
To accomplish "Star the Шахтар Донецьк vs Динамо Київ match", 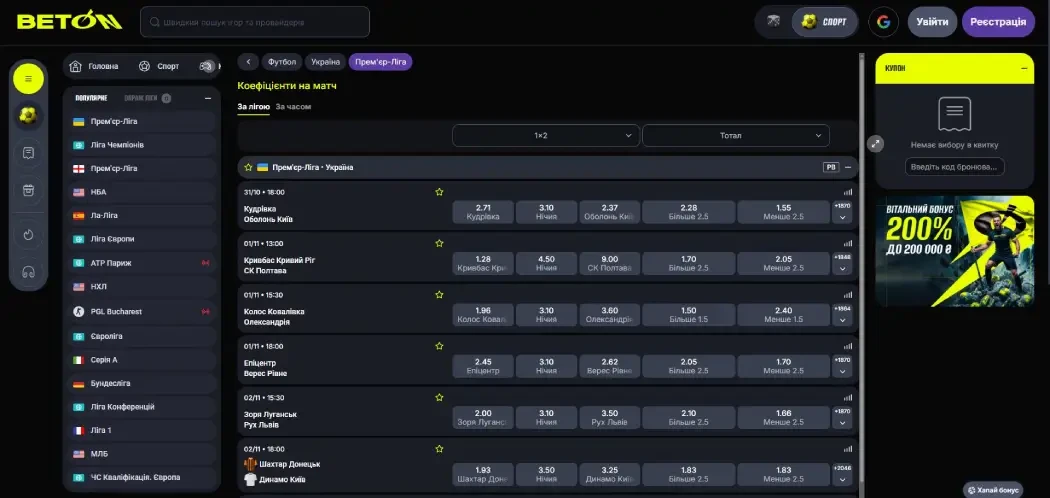I will [x=438, y=448].
